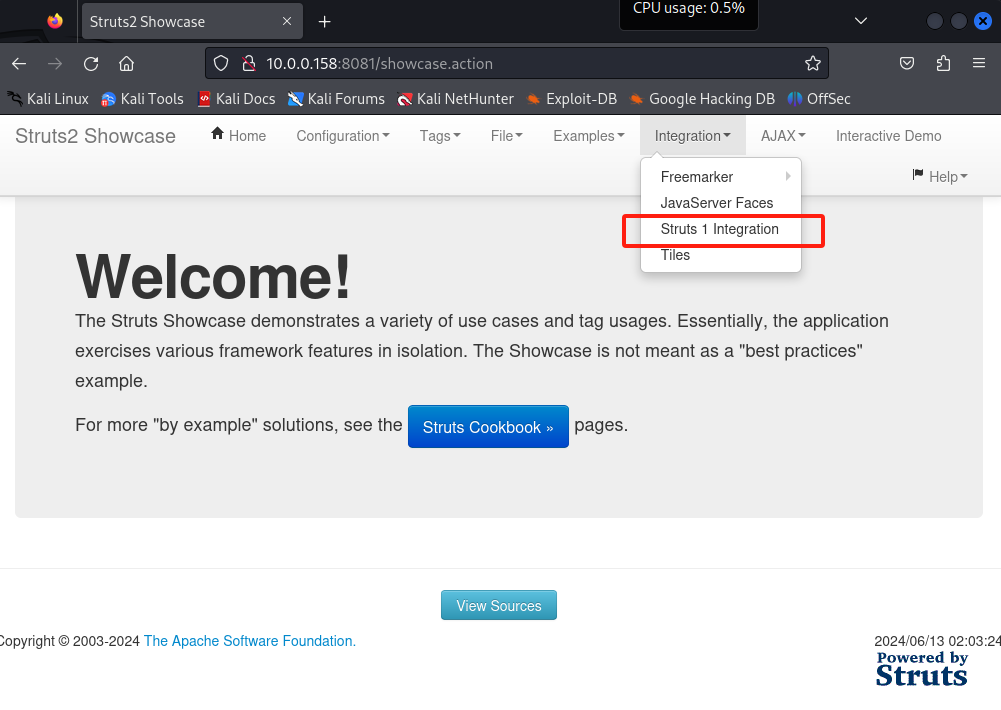Image resolution: width=1001 pixels, height=710 pixels.
Task: Open tracking protection shield icon
Action: [x=221, y=63]
